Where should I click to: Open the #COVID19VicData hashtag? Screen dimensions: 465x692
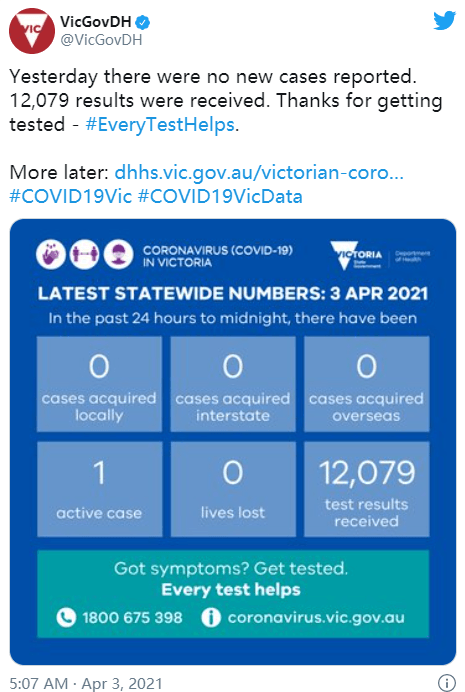220,196
